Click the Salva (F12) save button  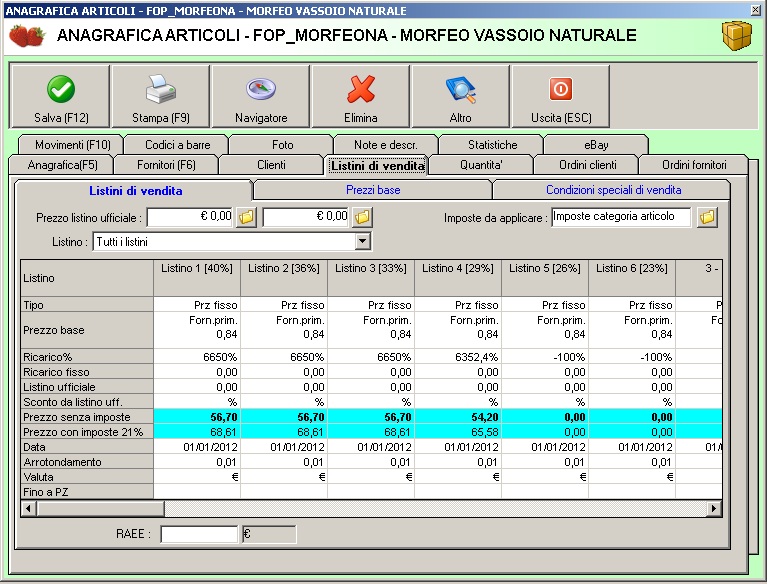coord(60,97)
